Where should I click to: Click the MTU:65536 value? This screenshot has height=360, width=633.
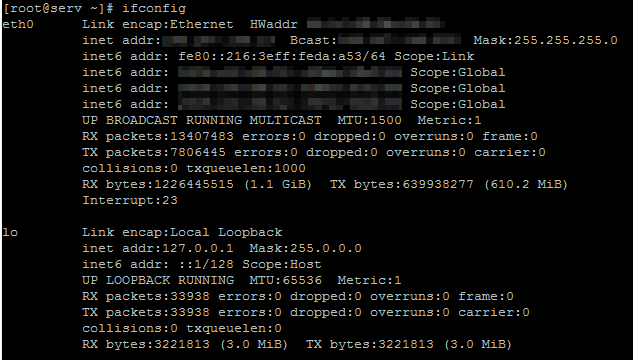coord(286,280)
